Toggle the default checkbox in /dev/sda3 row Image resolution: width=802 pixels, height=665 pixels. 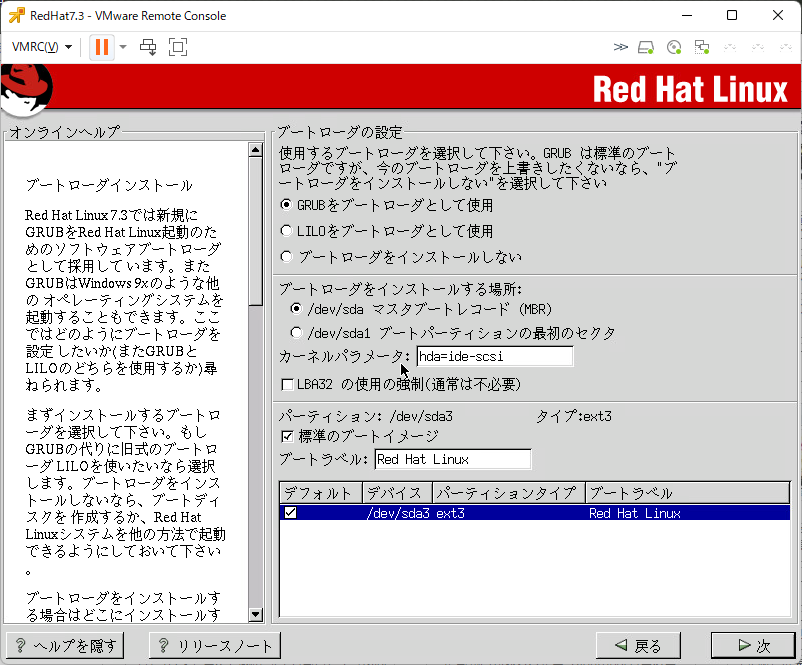(290, 513)
